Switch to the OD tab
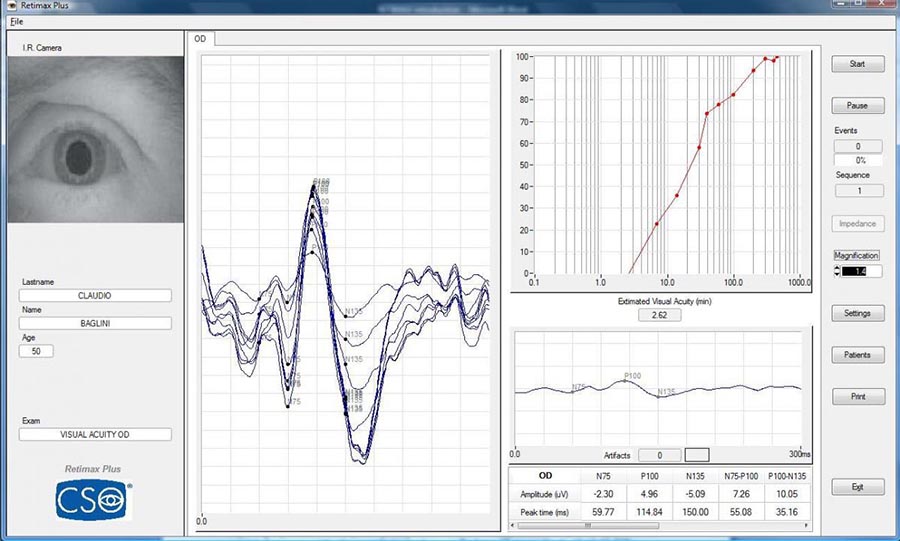 [201, 39]
